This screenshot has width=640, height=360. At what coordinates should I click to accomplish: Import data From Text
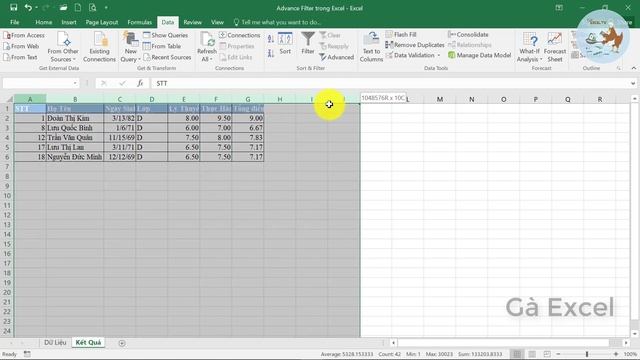20,57
